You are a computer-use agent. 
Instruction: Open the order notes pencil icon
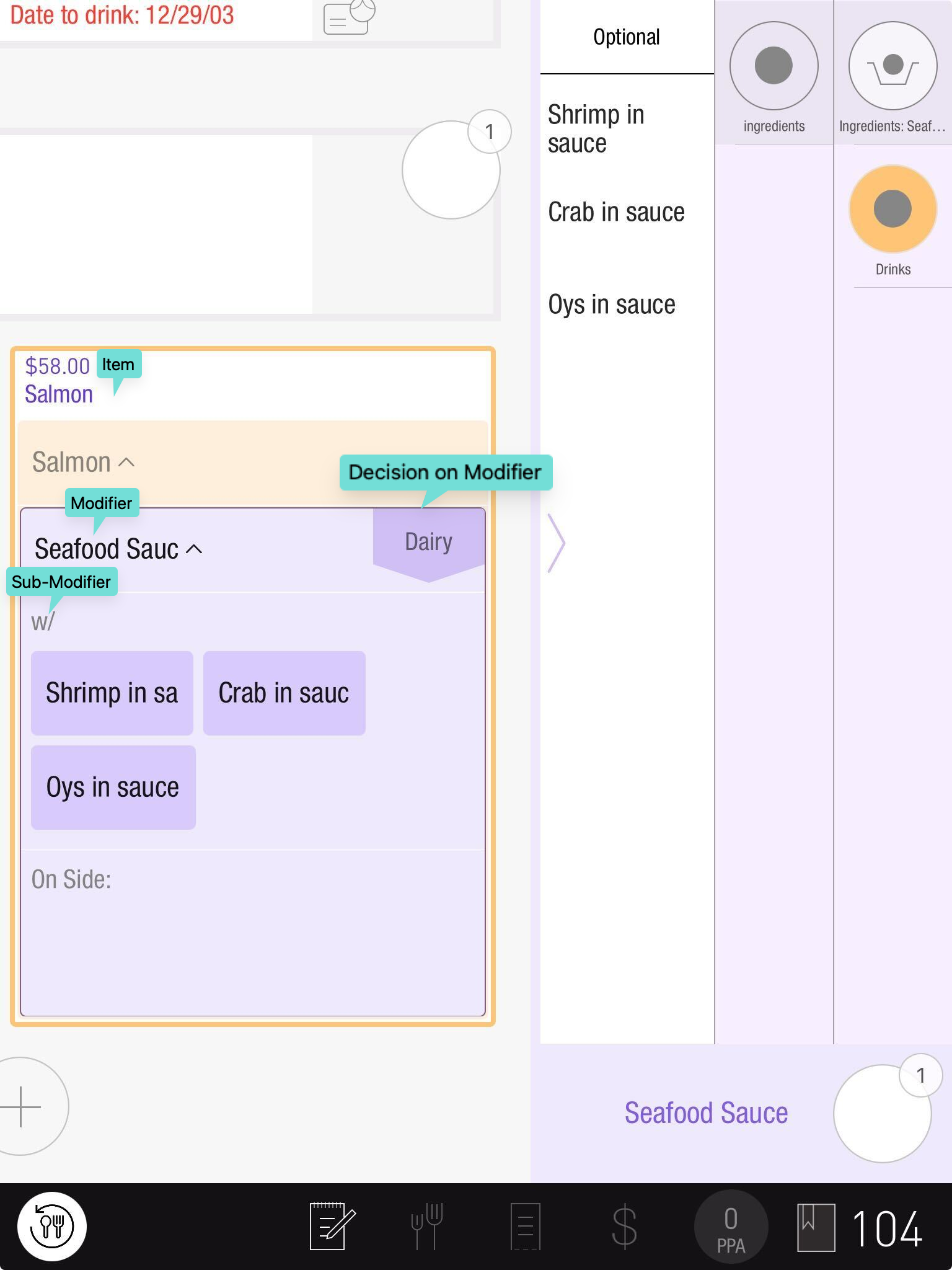(x=332, y=1226)
